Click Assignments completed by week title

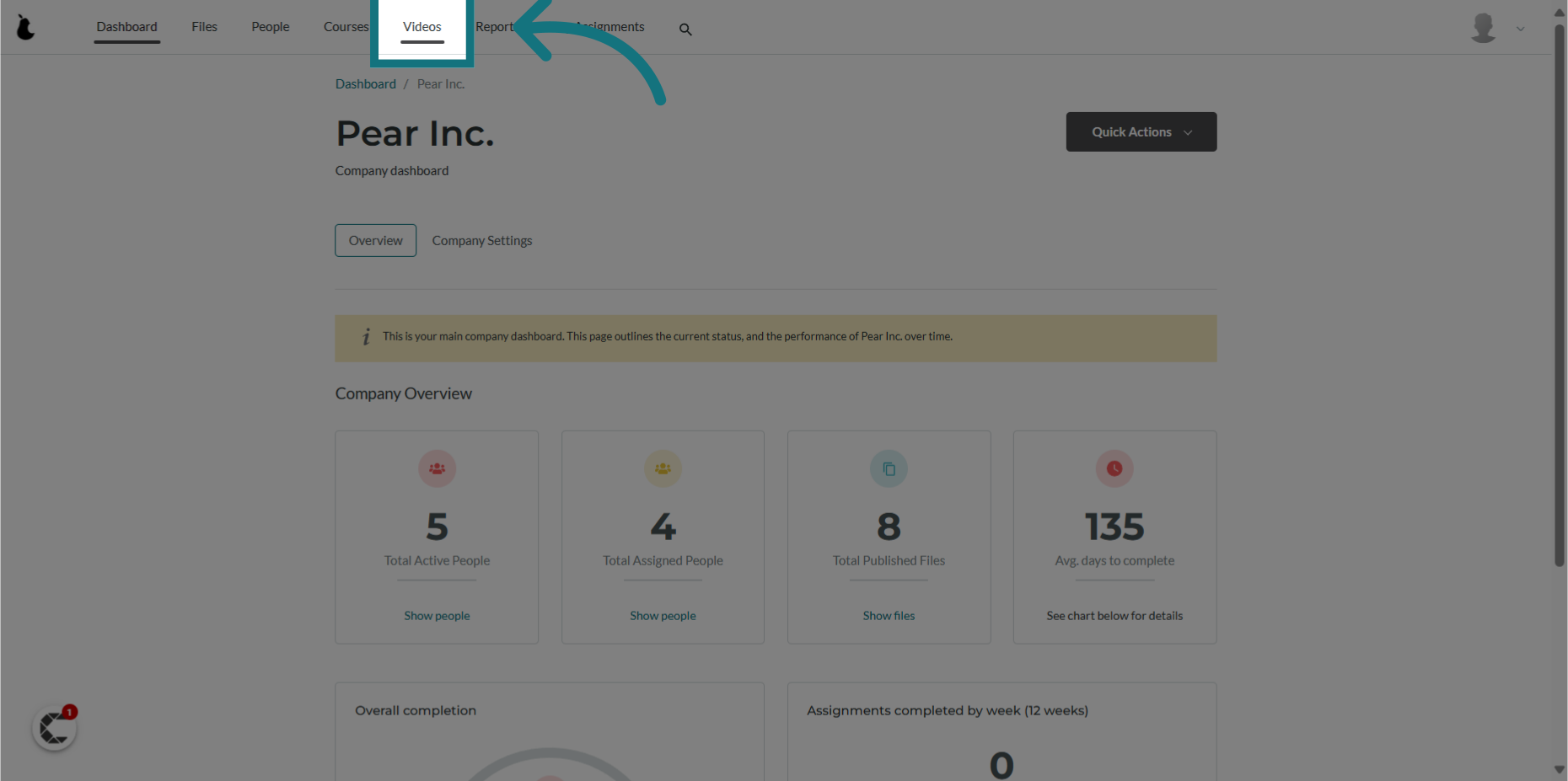948,710
